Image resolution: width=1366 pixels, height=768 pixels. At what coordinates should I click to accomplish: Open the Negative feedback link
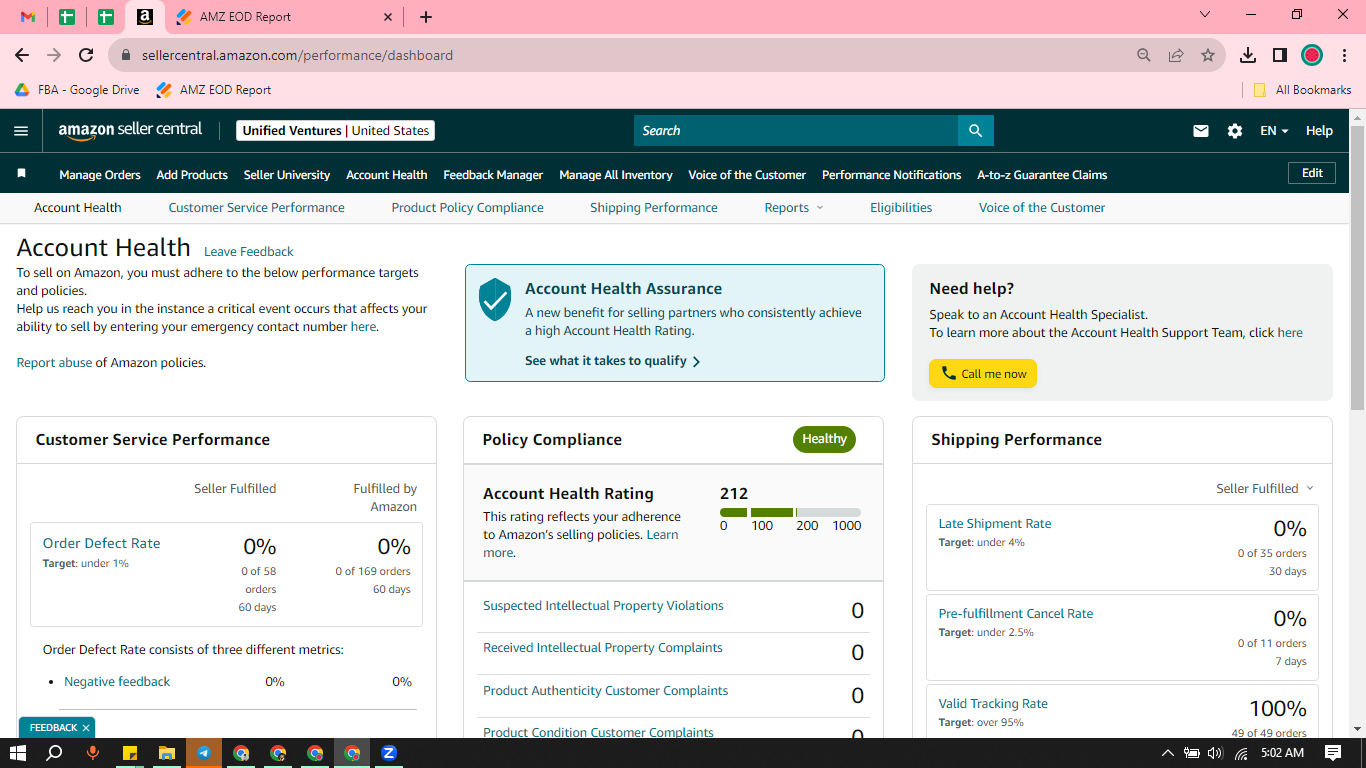point(117,682)
